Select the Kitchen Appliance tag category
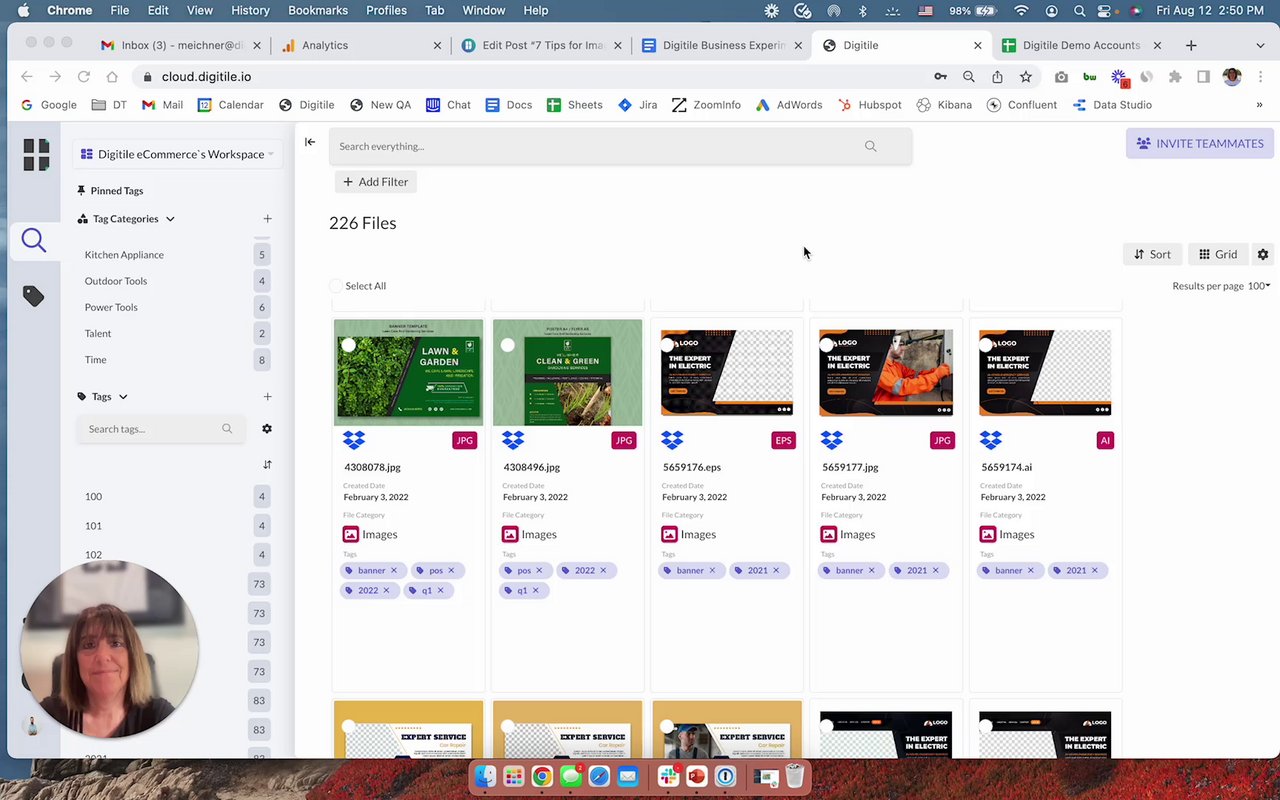Screen dimensions: 1280x800 point(124,255)
